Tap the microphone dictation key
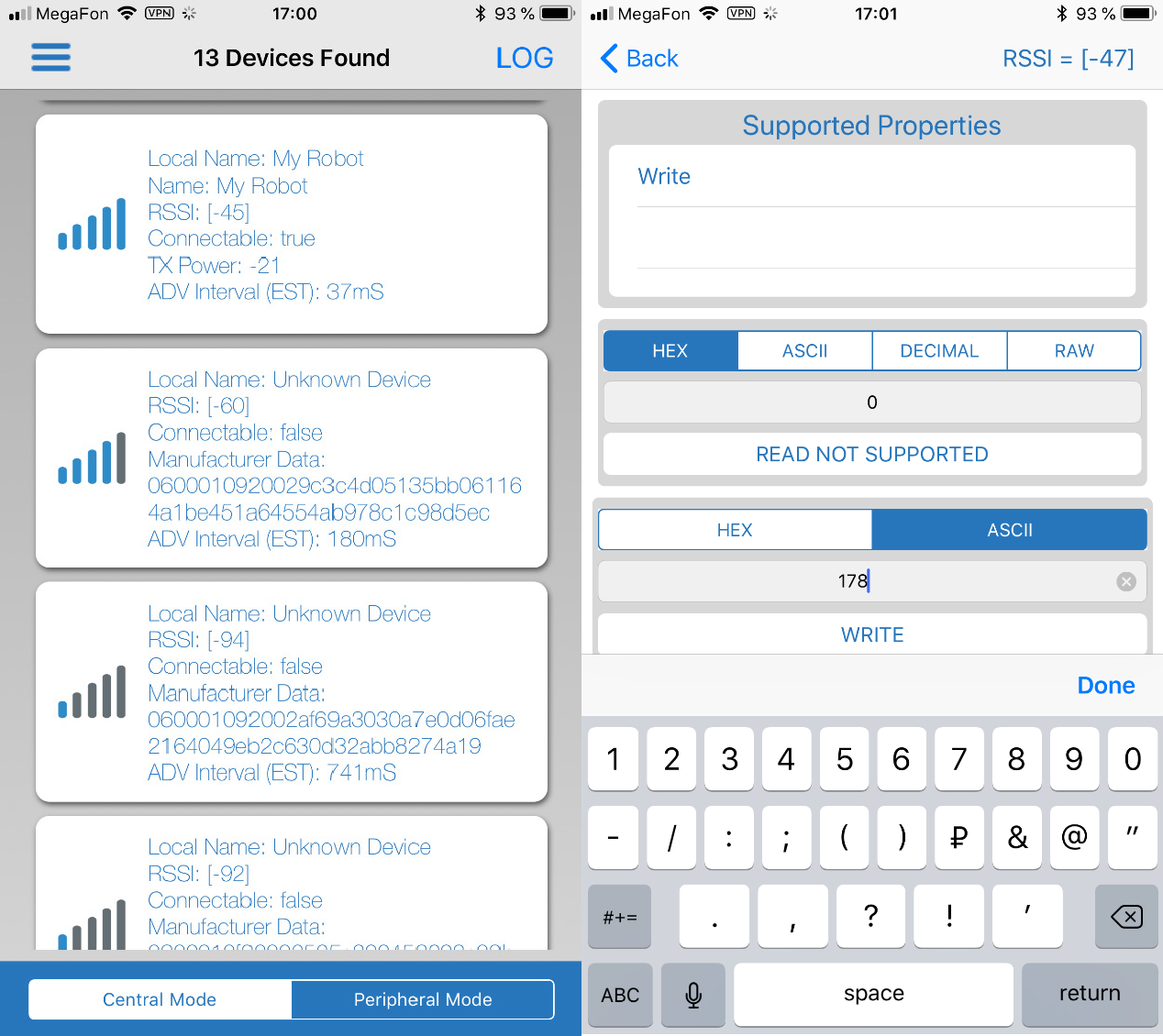 coord(693,995)
